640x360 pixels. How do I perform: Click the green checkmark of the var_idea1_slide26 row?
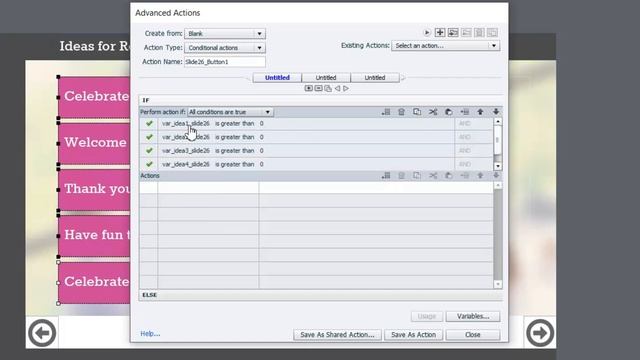coord(149,123)
